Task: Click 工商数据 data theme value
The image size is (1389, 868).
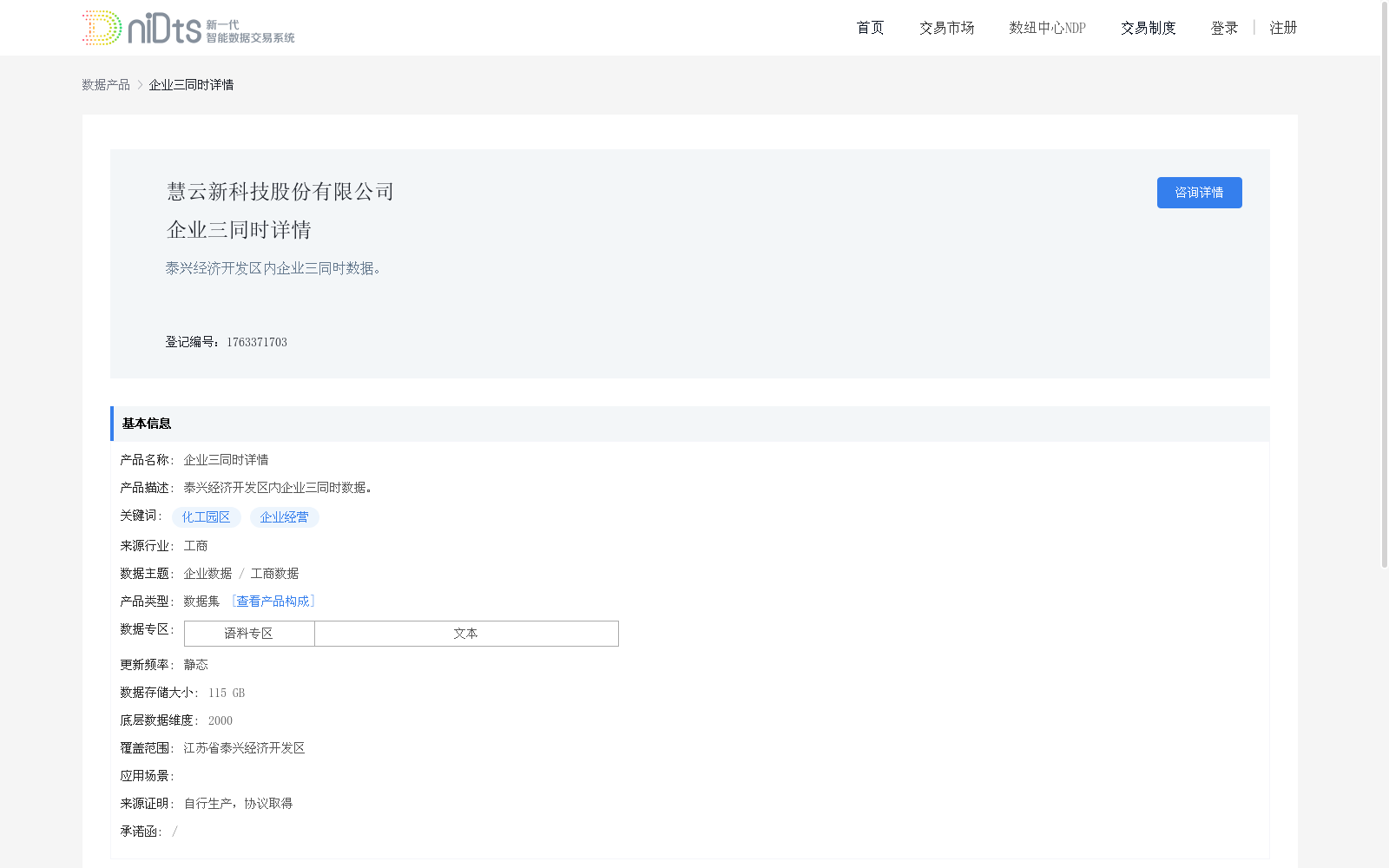Action: [274, 574]
